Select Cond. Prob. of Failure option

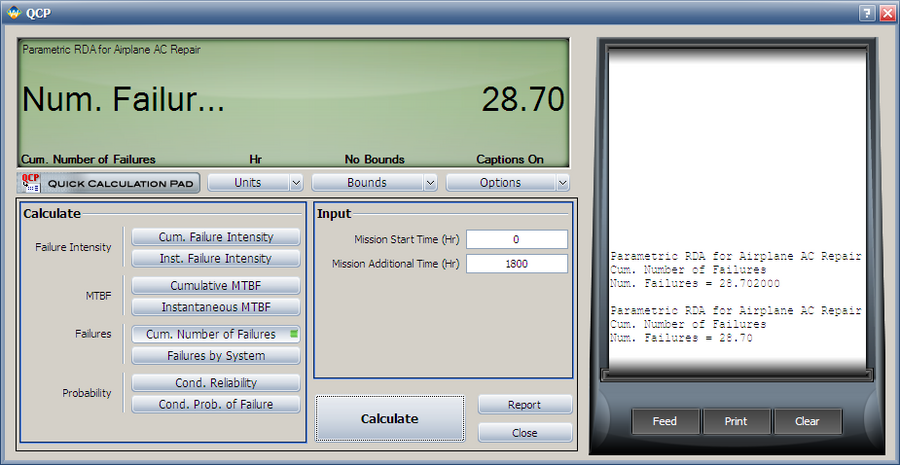coord(216,404)
